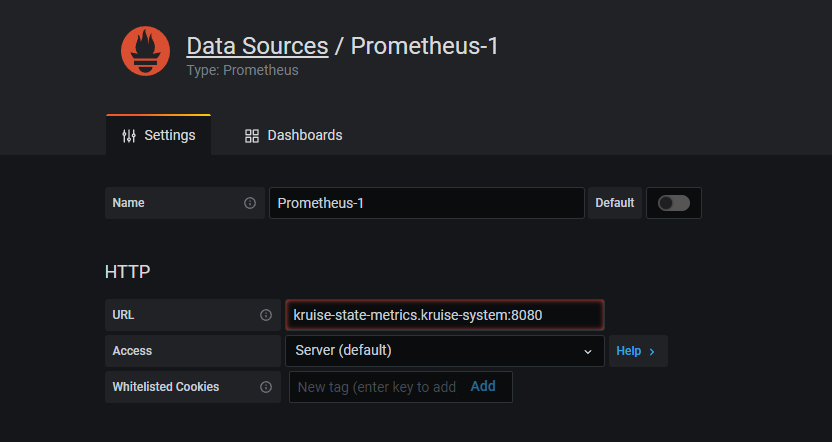Viewport: 832px width, 442px height.
Task: Switch to the Dashboards tab
Action: tap(293, 135)
